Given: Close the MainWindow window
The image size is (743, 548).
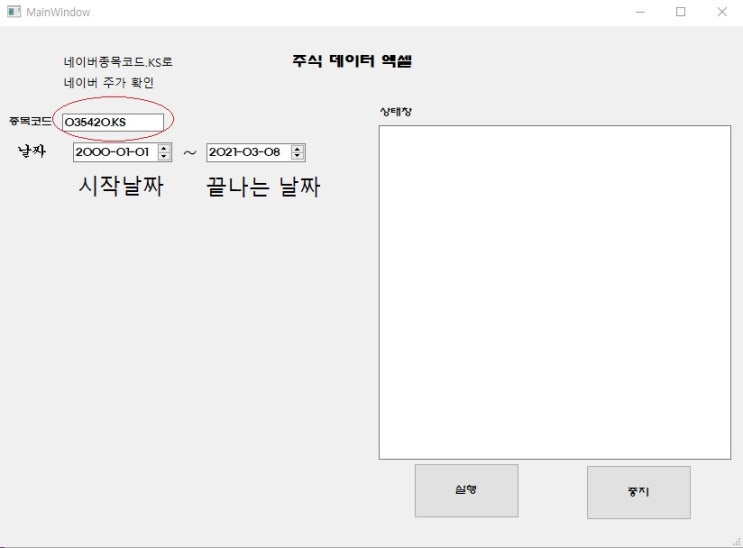Looking at the screenshot, I should pyautogui.click(x=722, y=12).
